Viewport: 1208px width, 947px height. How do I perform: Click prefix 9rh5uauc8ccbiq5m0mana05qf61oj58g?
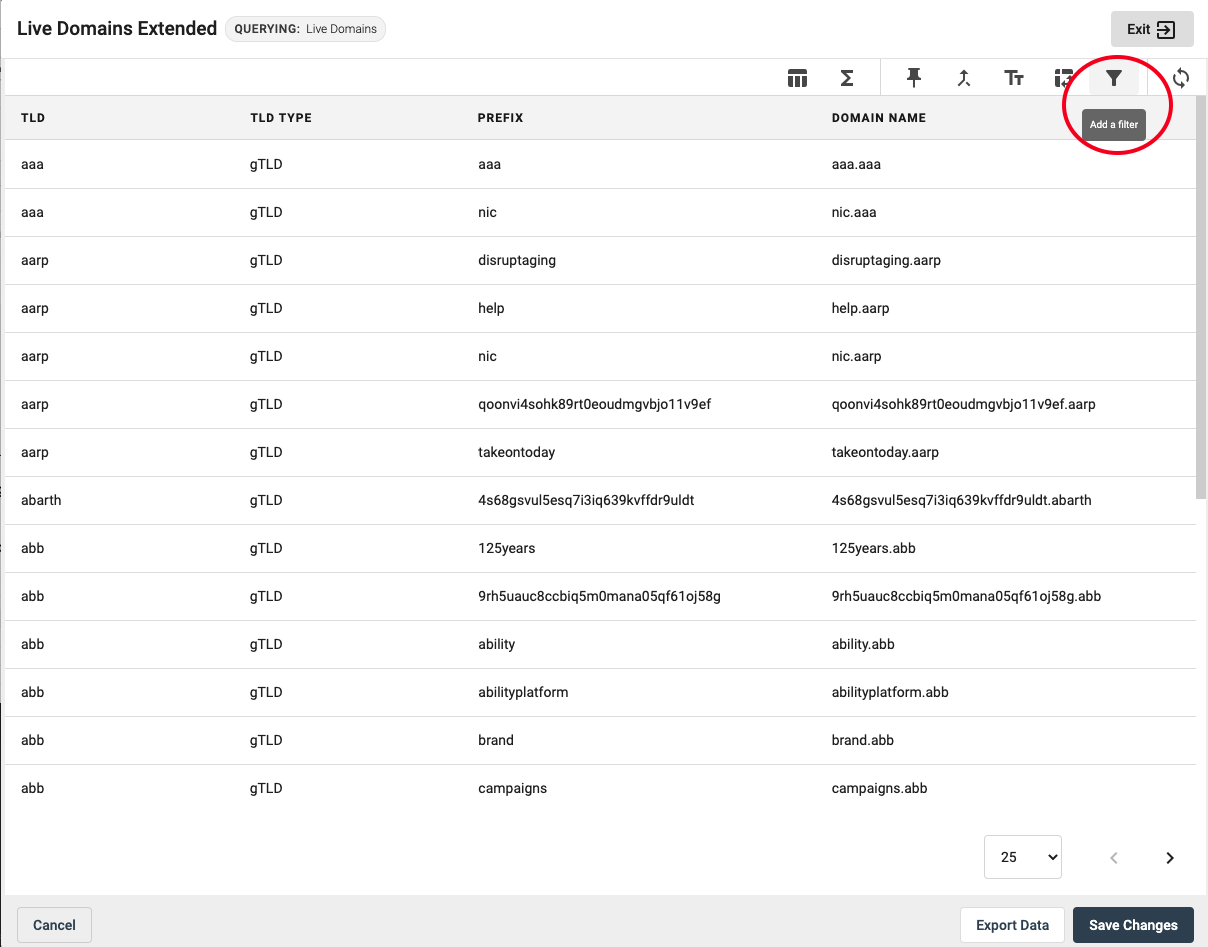coord(599,596)
